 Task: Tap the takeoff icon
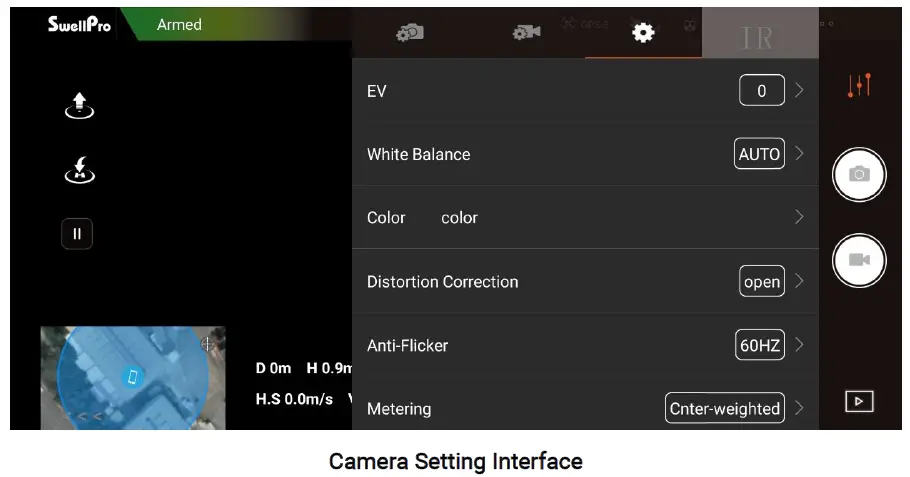coord(80,105)
